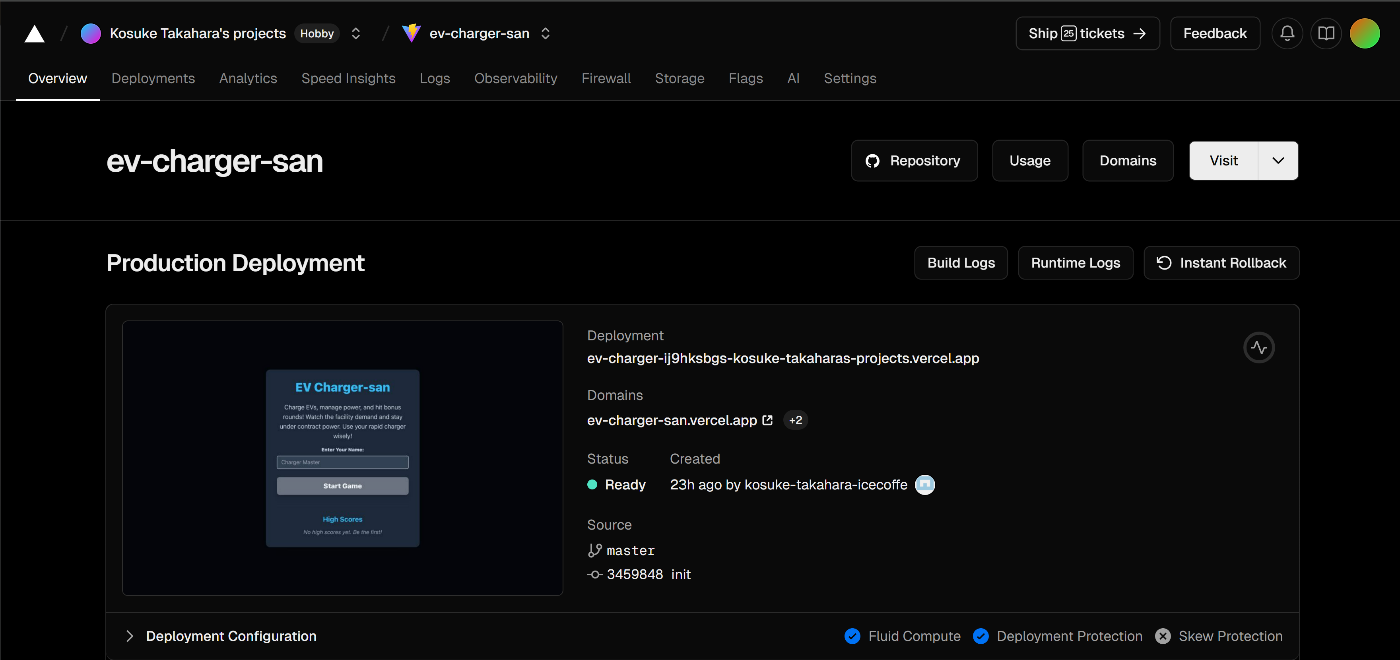
Task: Open the Speed Insights tab
Action: pyautogui.click(x=349, y=78)
